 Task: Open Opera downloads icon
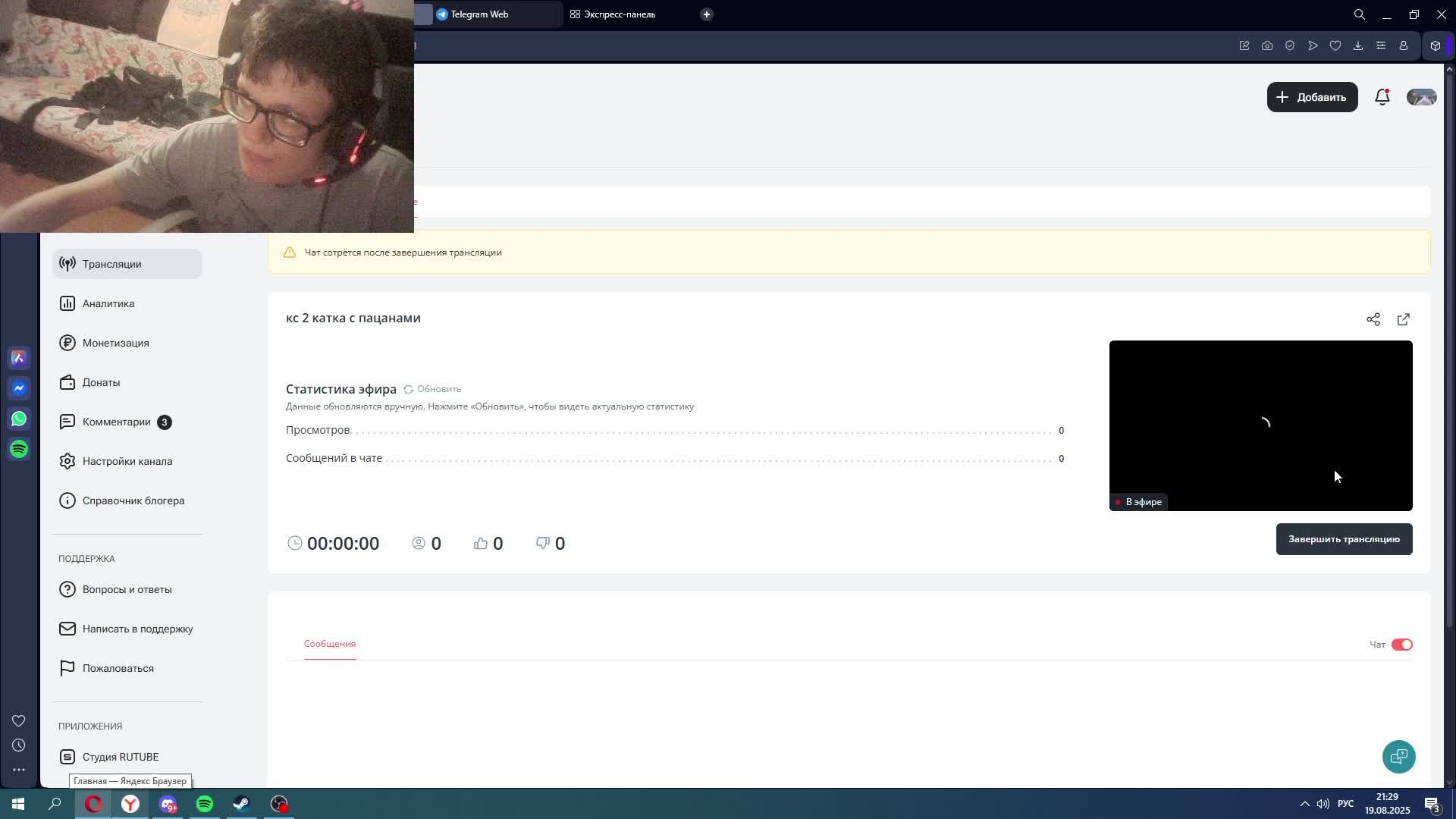click(1357, 45)
